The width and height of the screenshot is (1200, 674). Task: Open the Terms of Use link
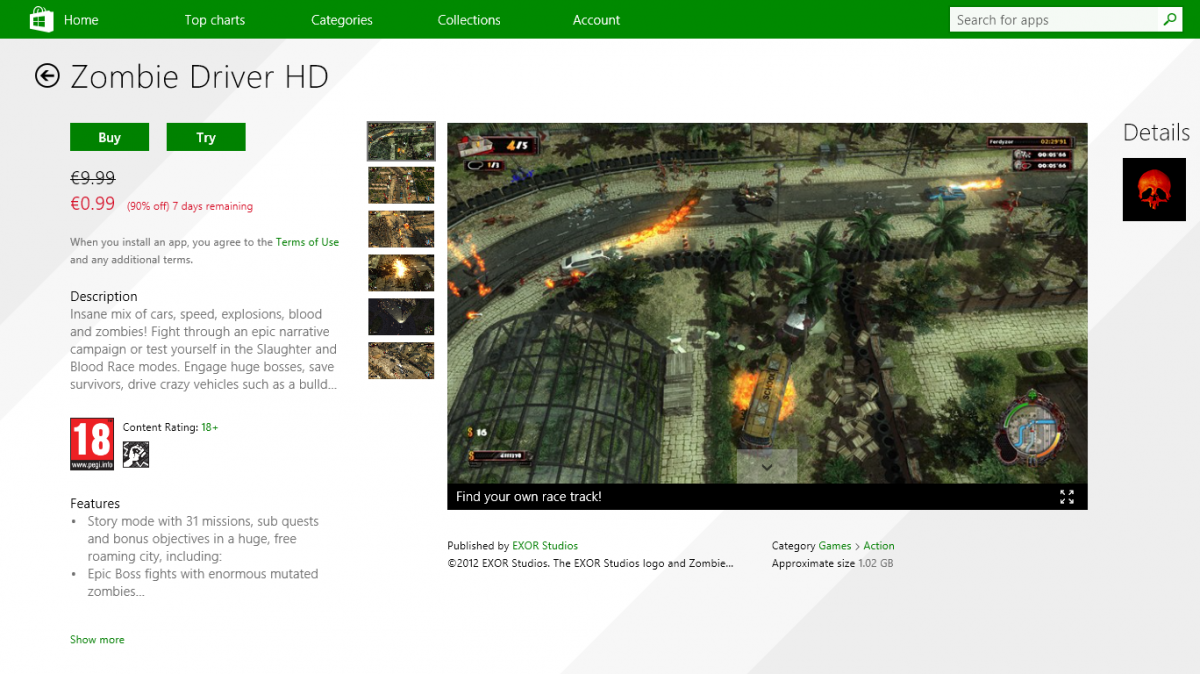[307, 242]
